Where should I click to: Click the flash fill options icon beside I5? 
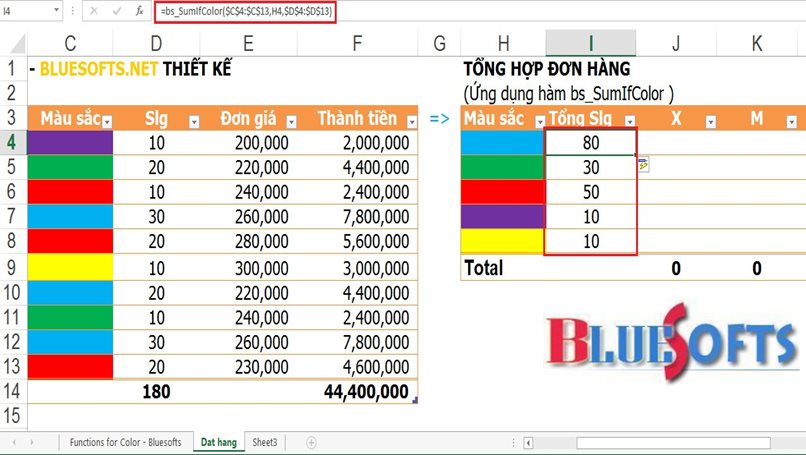pos(643,165)
